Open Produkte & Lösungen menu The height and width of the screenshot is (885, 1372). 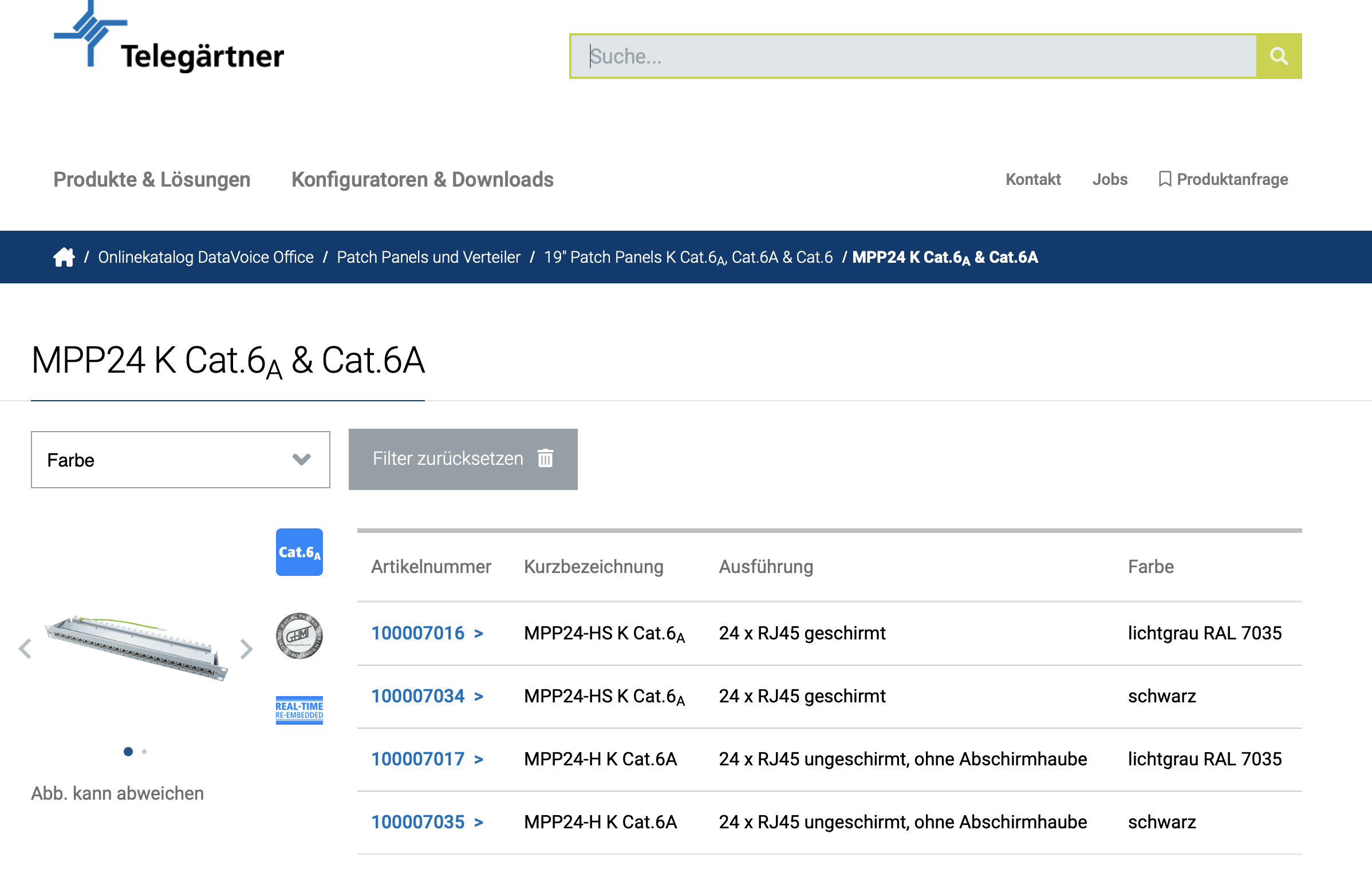pos(152,179)
